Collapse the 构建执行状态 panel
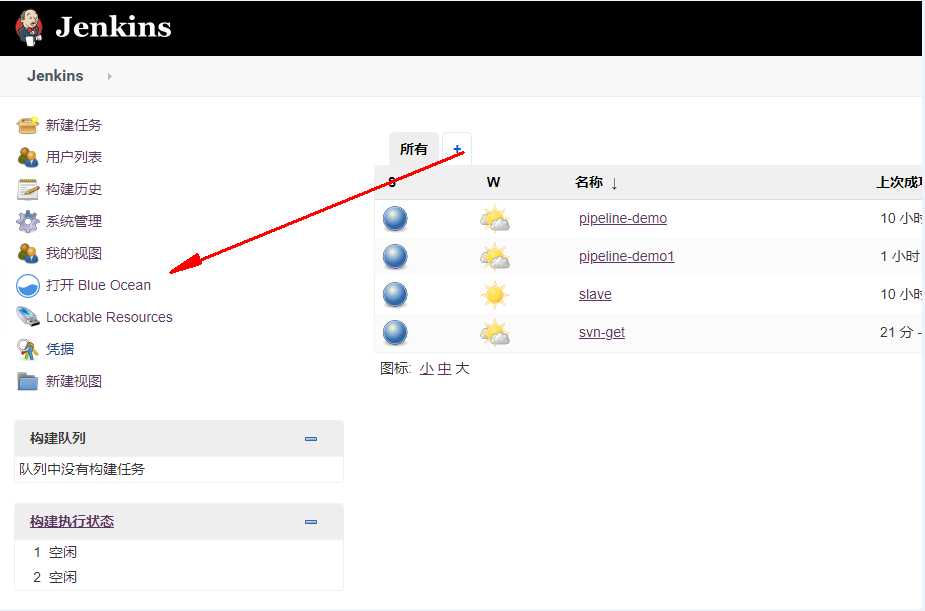The image size is (925, 611). tap(311, 522)
